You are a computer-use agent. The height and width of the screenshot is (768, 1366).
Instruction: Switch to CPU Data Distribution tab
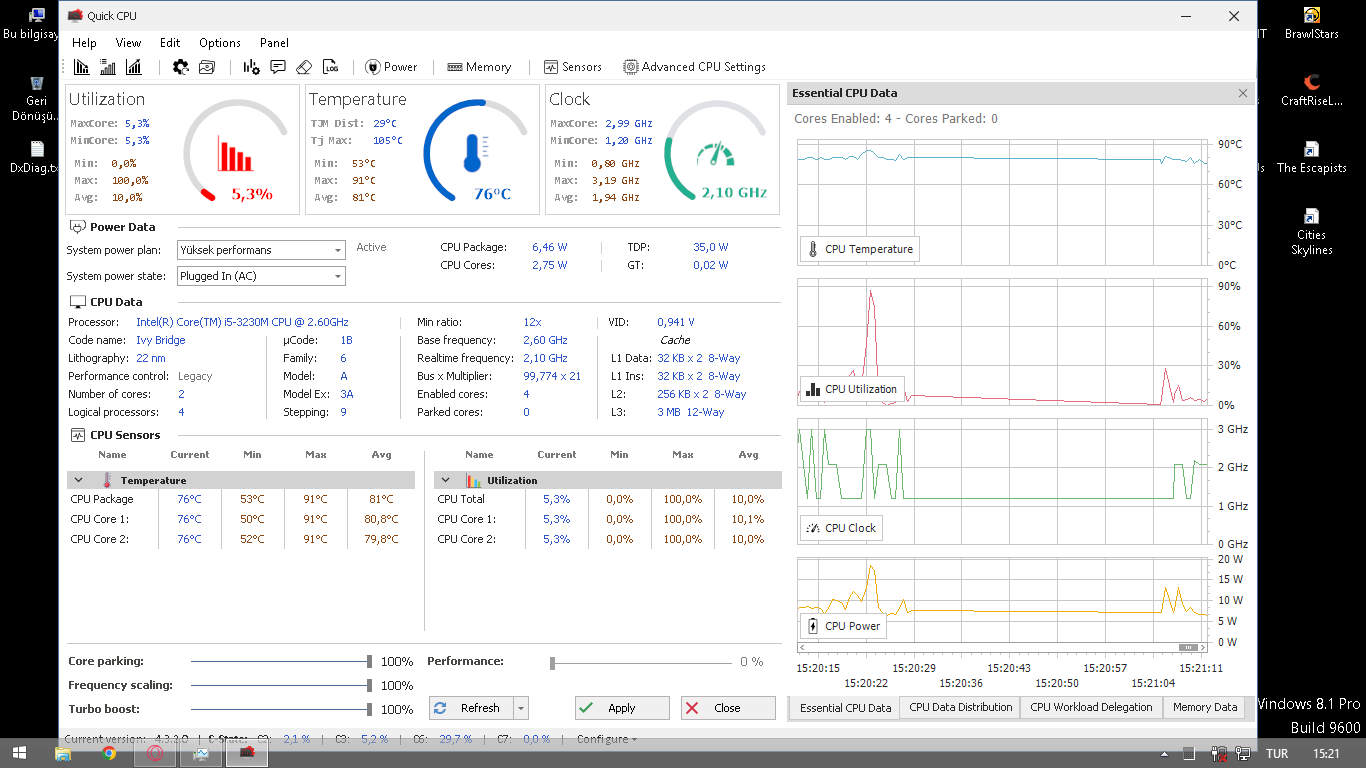[960, 707]
